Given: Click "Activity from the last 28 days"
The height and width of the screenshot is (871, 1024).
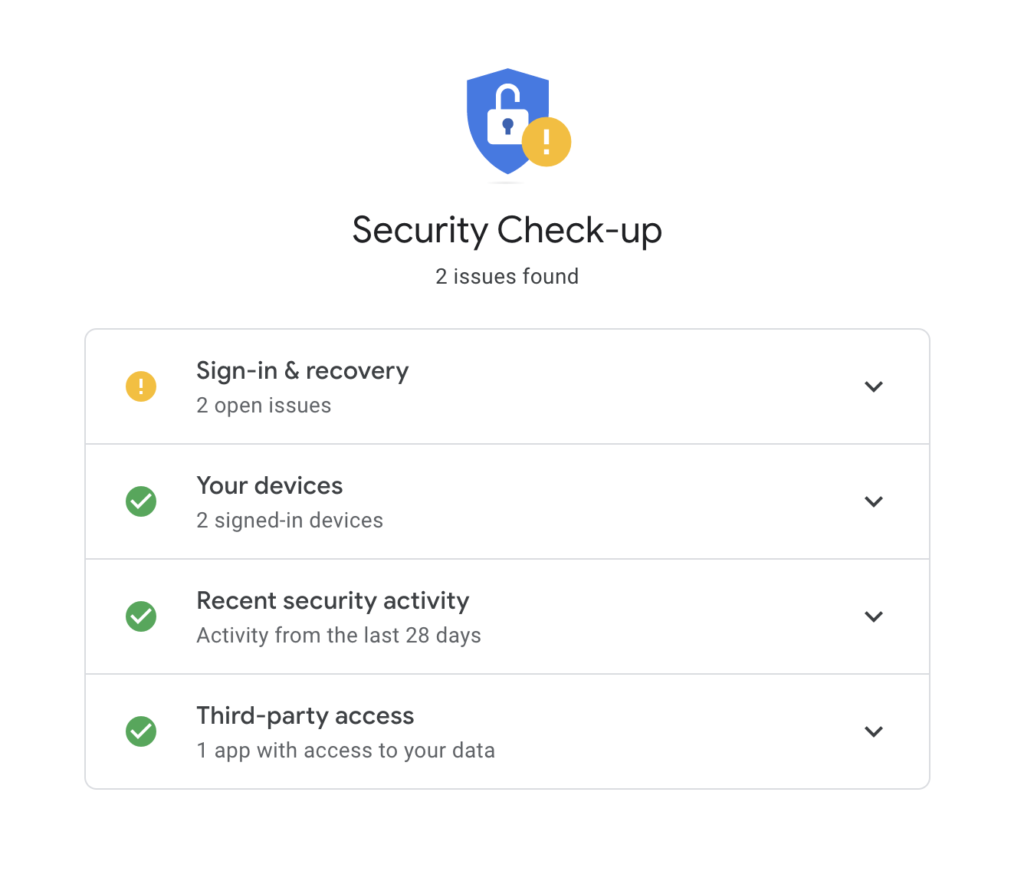Looking at the screenshot, I should coord(338,636).
